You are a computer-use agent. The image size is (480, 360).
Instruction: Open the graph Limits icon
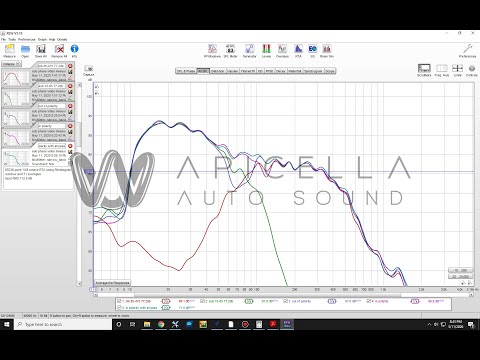(457, 70)
